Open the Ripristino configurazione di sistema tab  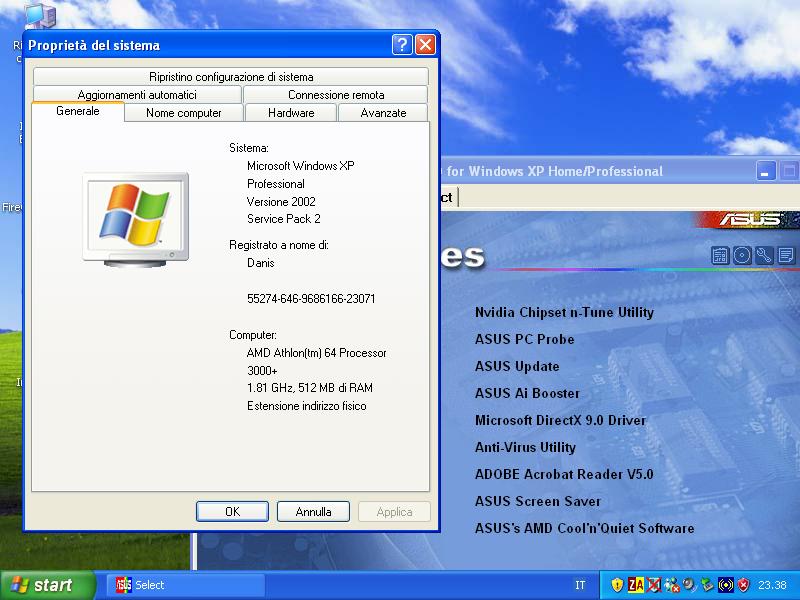pyautogui.click(x=231, y=77)
